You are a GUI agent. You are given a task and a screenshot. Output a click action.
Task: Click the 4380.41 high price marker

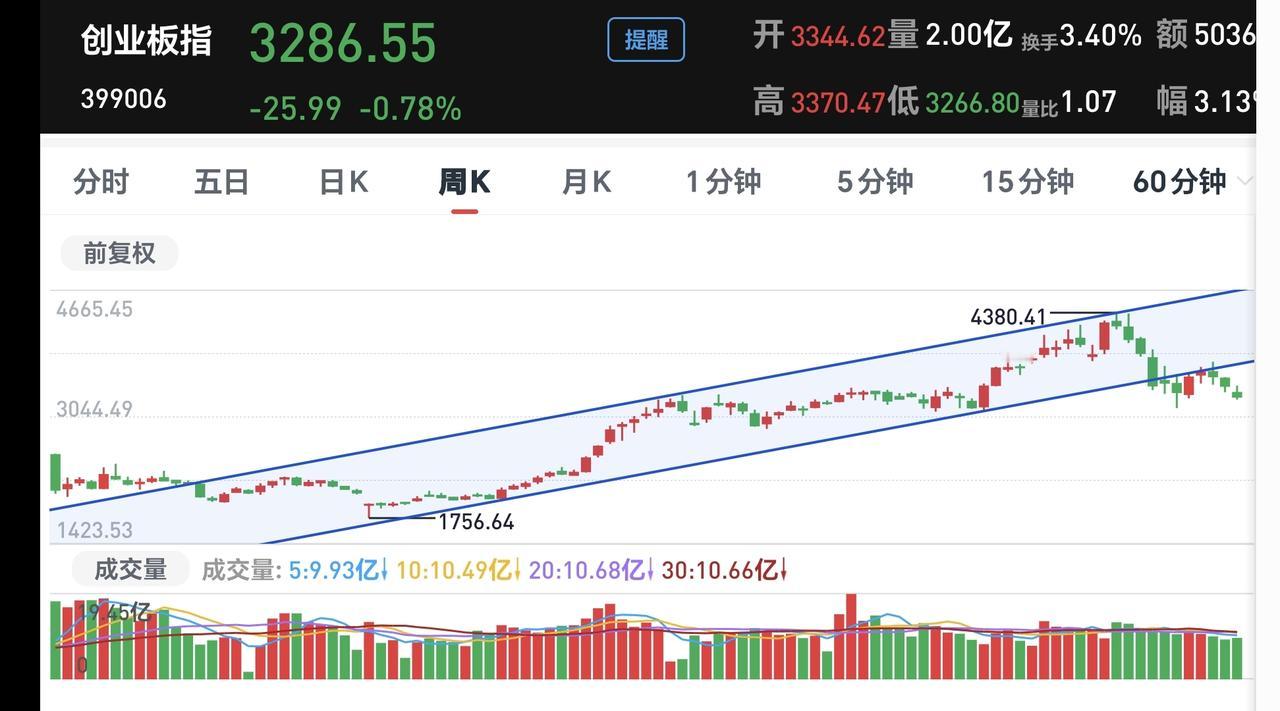[1008, 317]
